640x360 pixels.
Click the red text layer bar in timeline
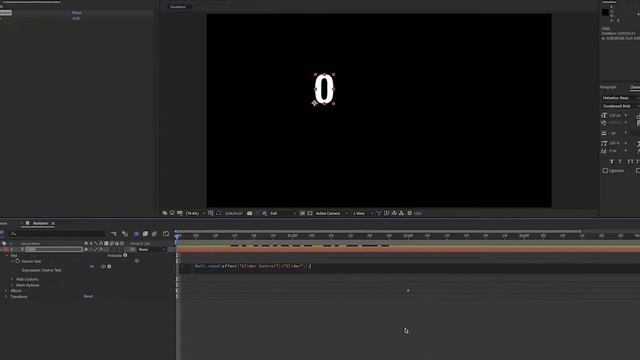click(408, 249)
